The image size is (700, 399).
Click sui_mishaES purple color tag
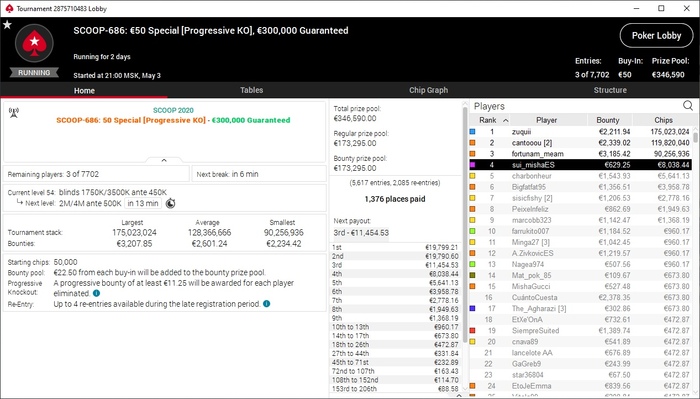472,165
